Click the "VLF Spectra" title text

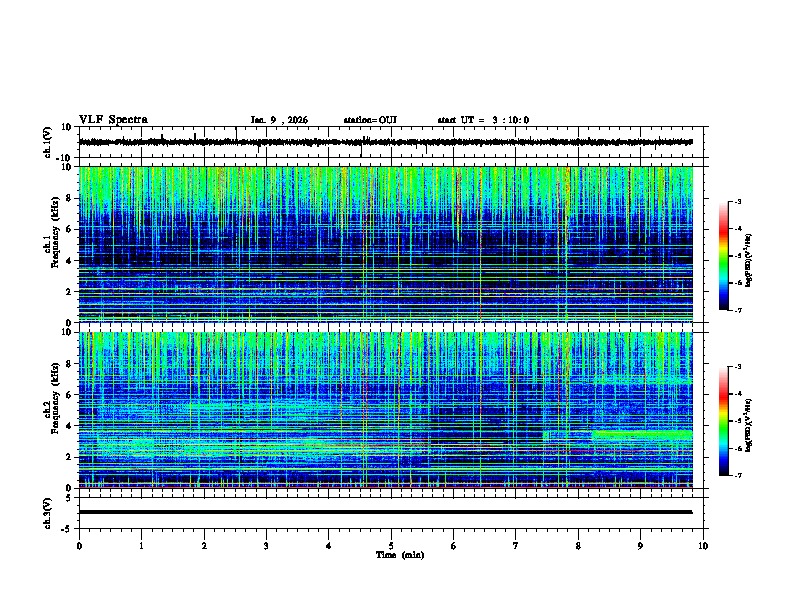click(113, 120)
